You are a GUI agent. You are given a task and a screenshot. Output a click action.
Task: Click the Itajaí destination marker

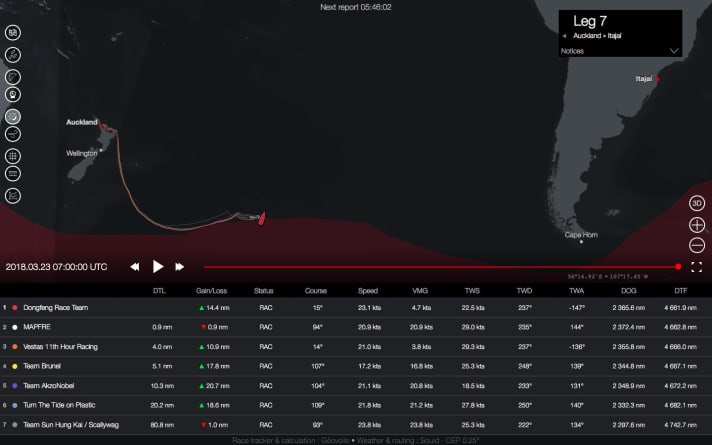click(x=657, y=79)
